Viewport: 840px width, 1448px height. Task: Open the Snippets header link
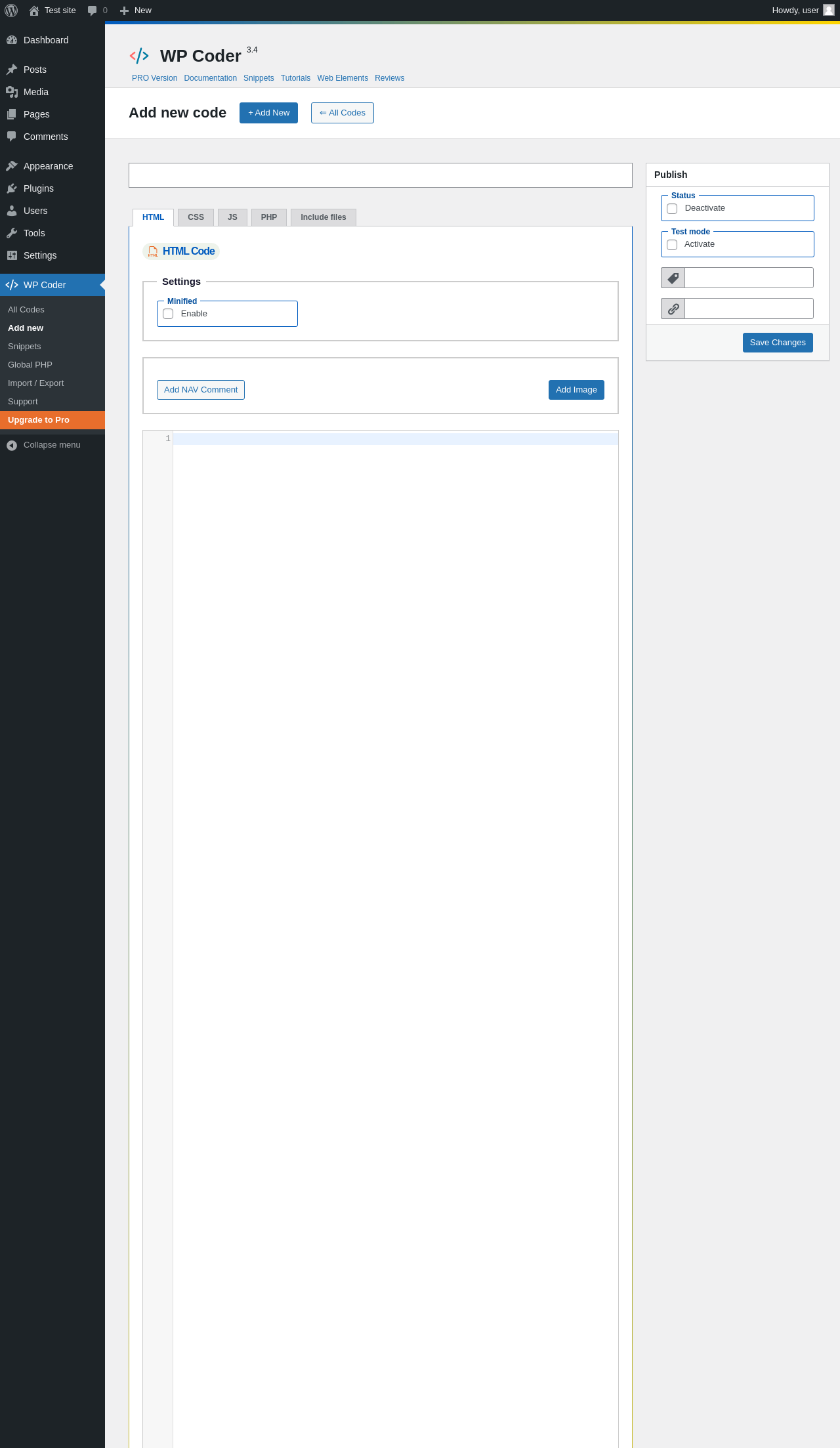coord(259,78)
